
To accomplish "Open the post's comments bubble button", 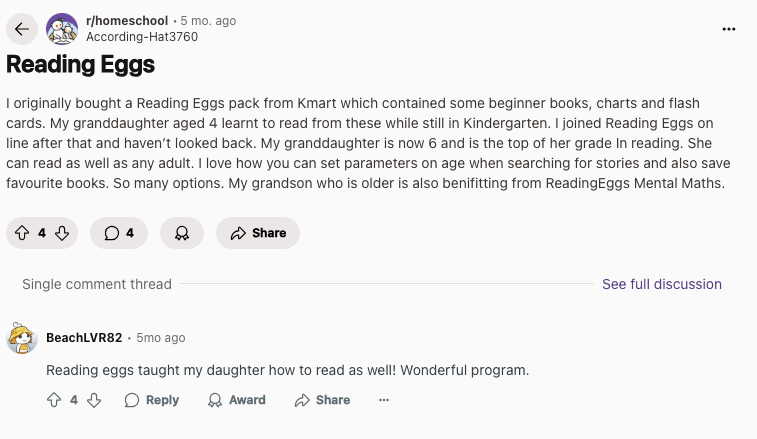I will pyautogui.click(x=119, y=233).
